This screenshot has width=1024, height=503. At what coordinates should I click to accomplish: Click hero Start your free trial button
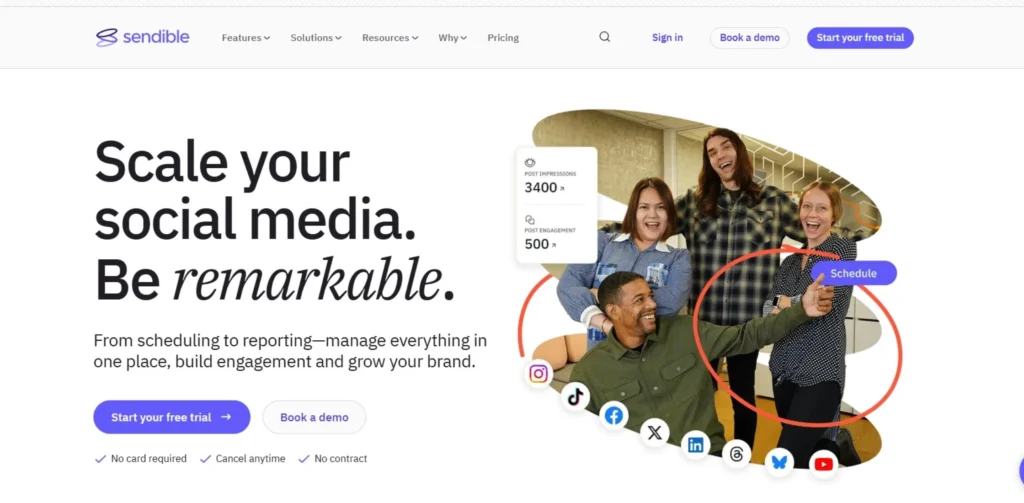coord(172,417)
